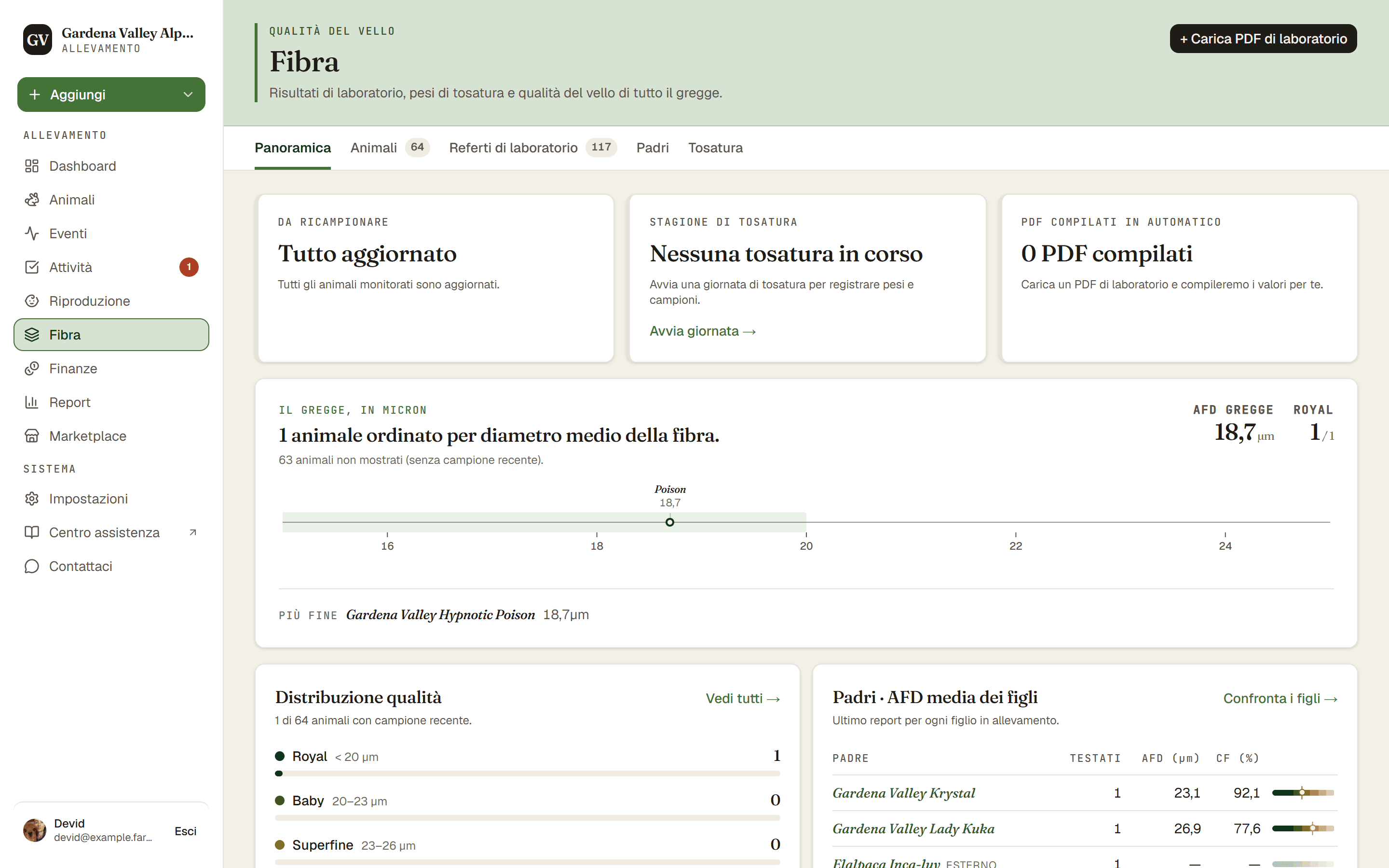1389x868 pixels.
Task: Open Gardena Valley Krystal sire link
Action: pyautogui.click(x=904, y=793)
